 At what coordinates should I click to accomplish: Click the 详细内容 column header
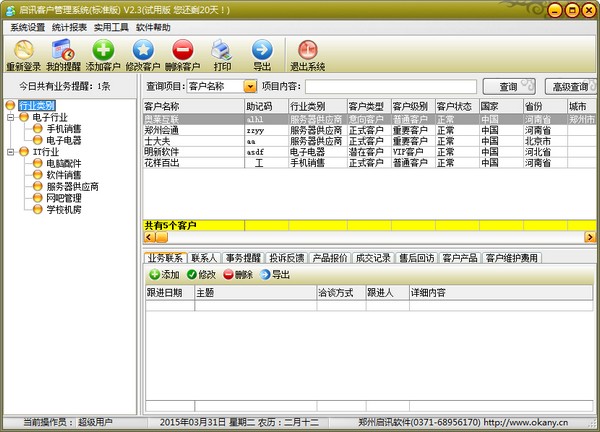point(501,293)
